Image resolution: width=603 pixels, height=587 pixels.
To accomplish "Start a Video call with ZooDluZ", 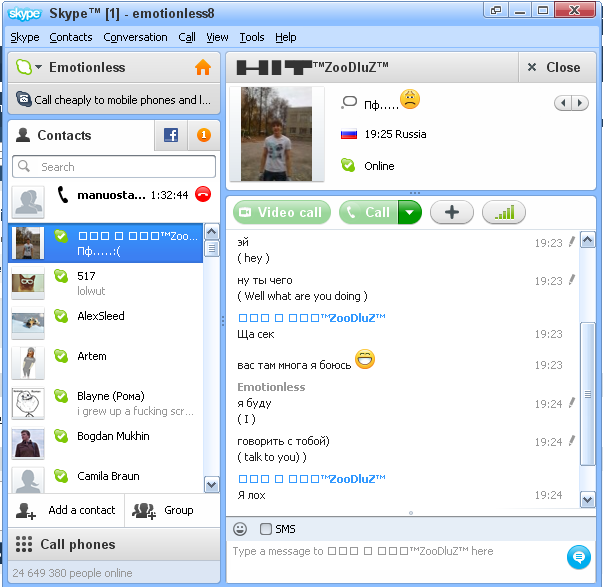I will click(282, 212).
